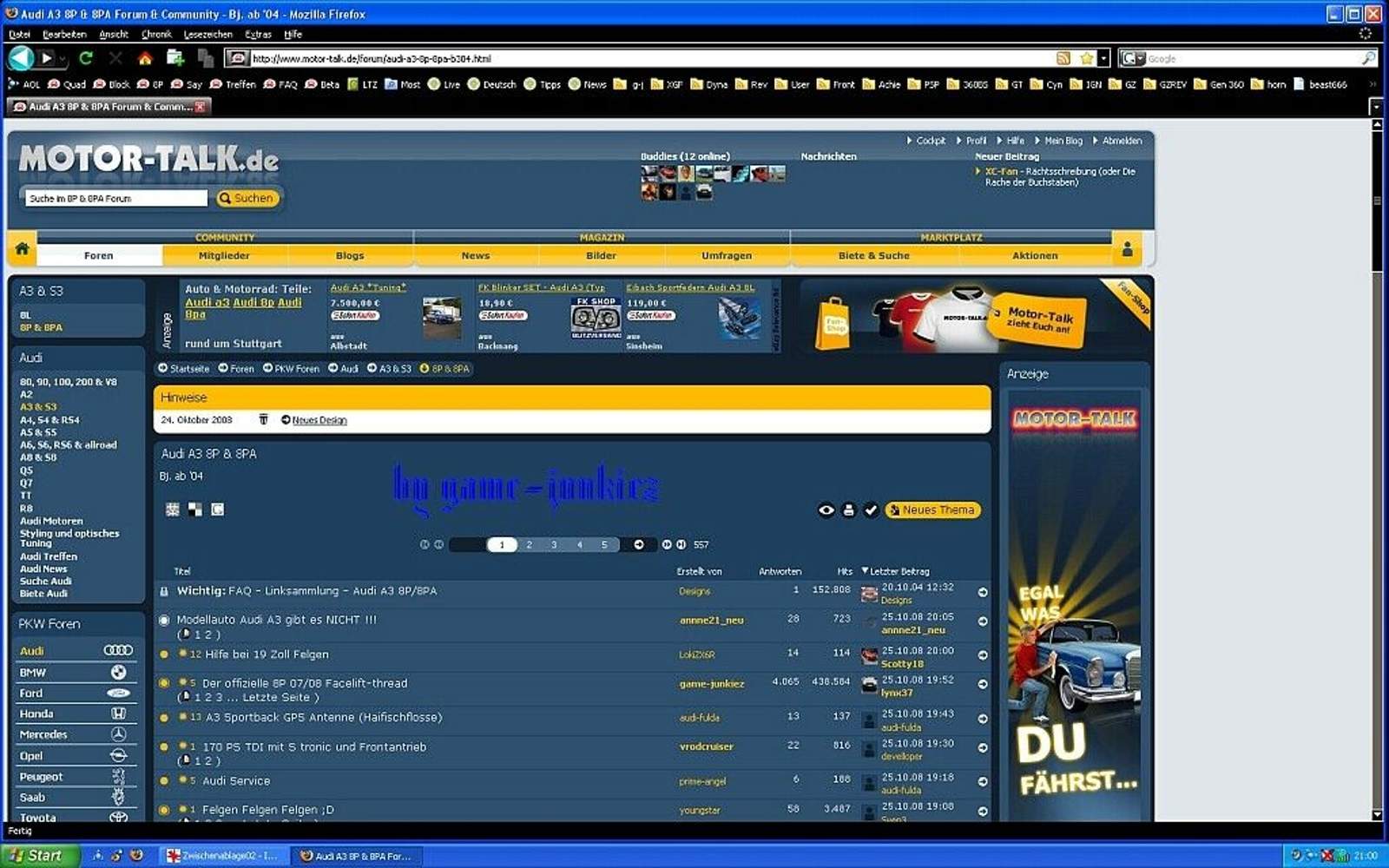Image resolution: width=1389 pixels, height=868 pixels.
Task: Click the Mercedes star logo in PKW Foren
Action: point(119,734)
